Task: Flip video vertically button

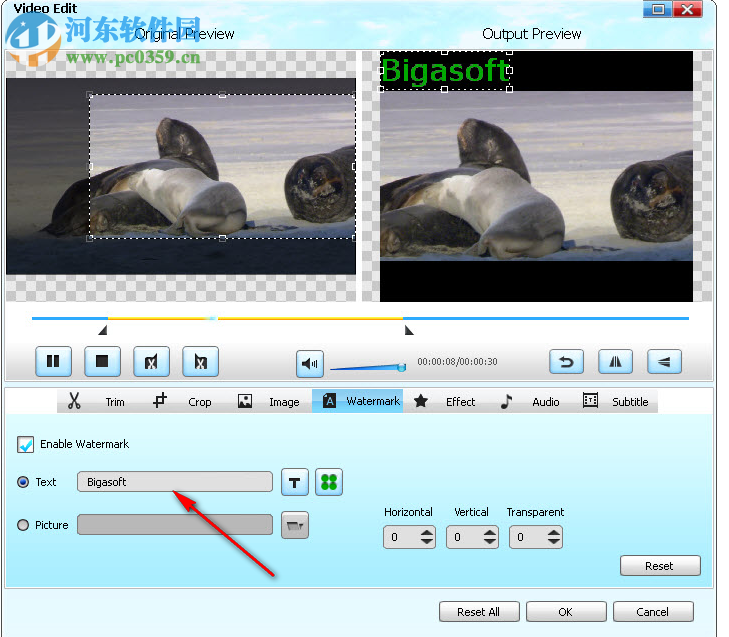Action: (x=664, y=362)
